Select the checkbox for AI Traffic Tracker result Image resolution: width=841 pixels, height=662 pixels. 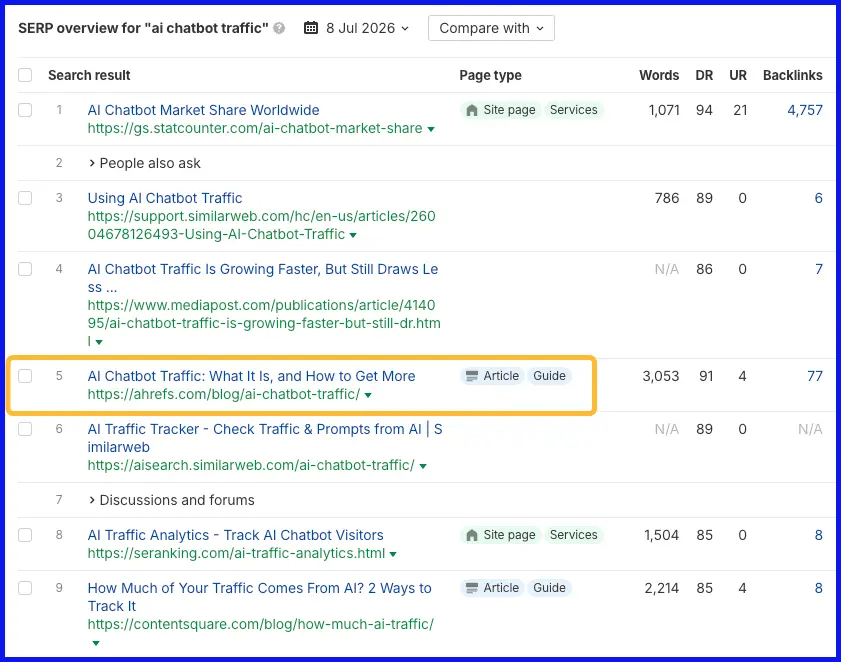pos(25,429)
